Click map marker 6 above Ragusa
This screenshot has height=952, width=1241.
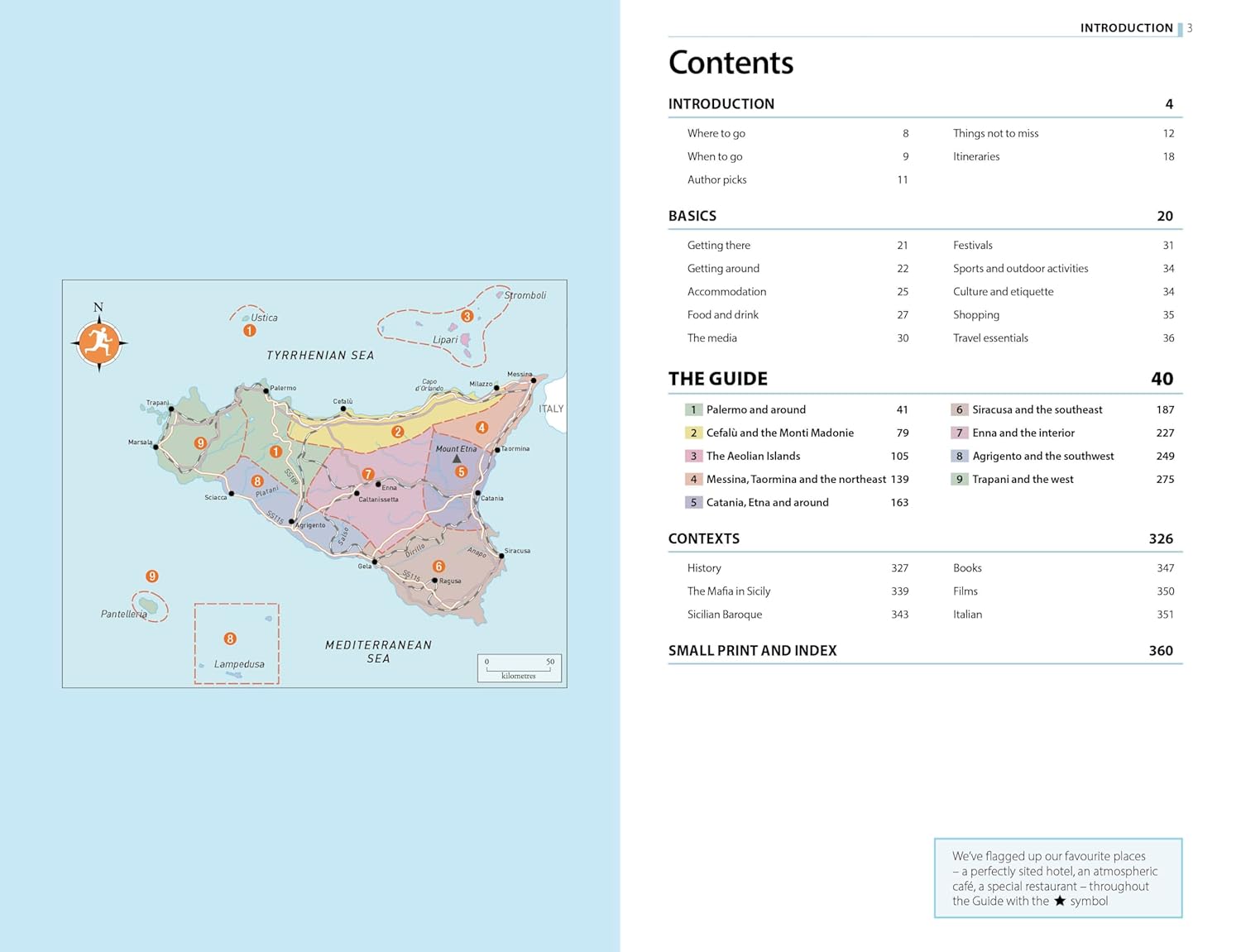pos(438,567)
